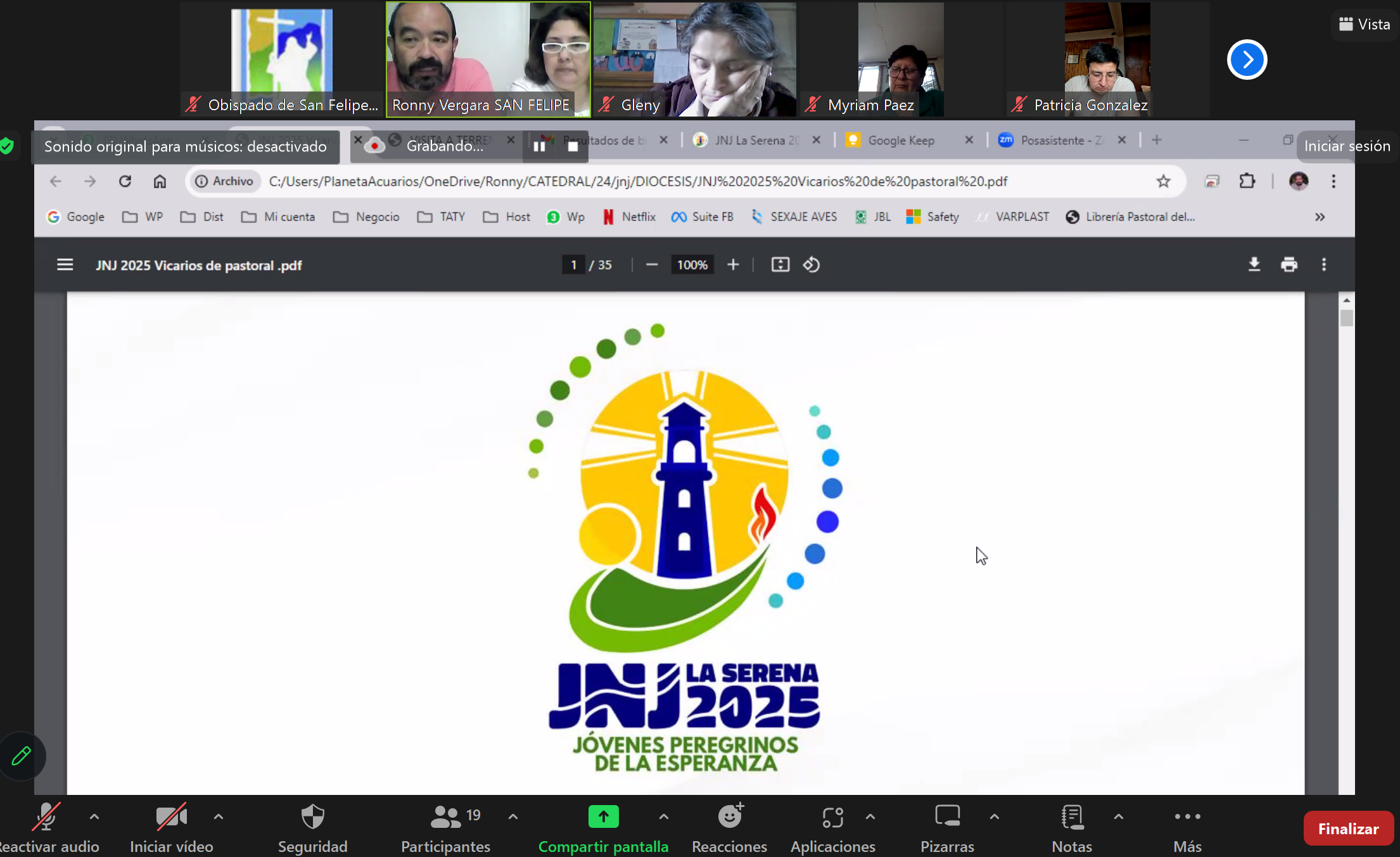Expand Pizarras options arrow
Screen dimensions: 1400x857
click(995, 816)
